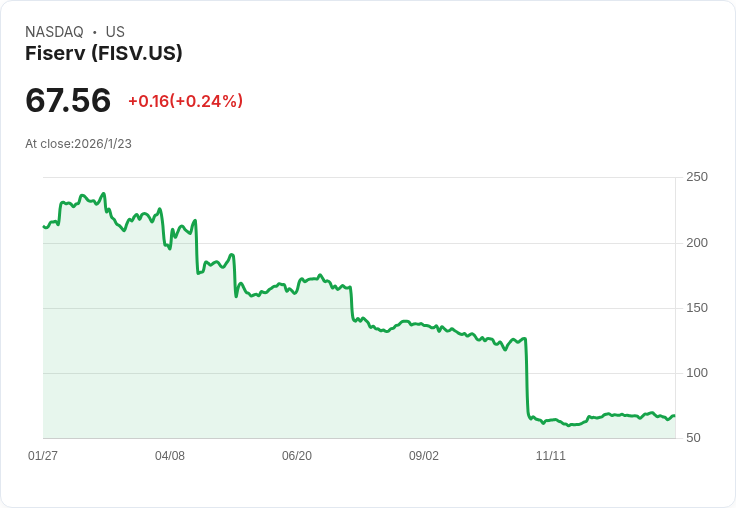The height and width of the screenshot is (508, 736).
Task: Click the 150 y-axis price label
Action: point(697,308)
